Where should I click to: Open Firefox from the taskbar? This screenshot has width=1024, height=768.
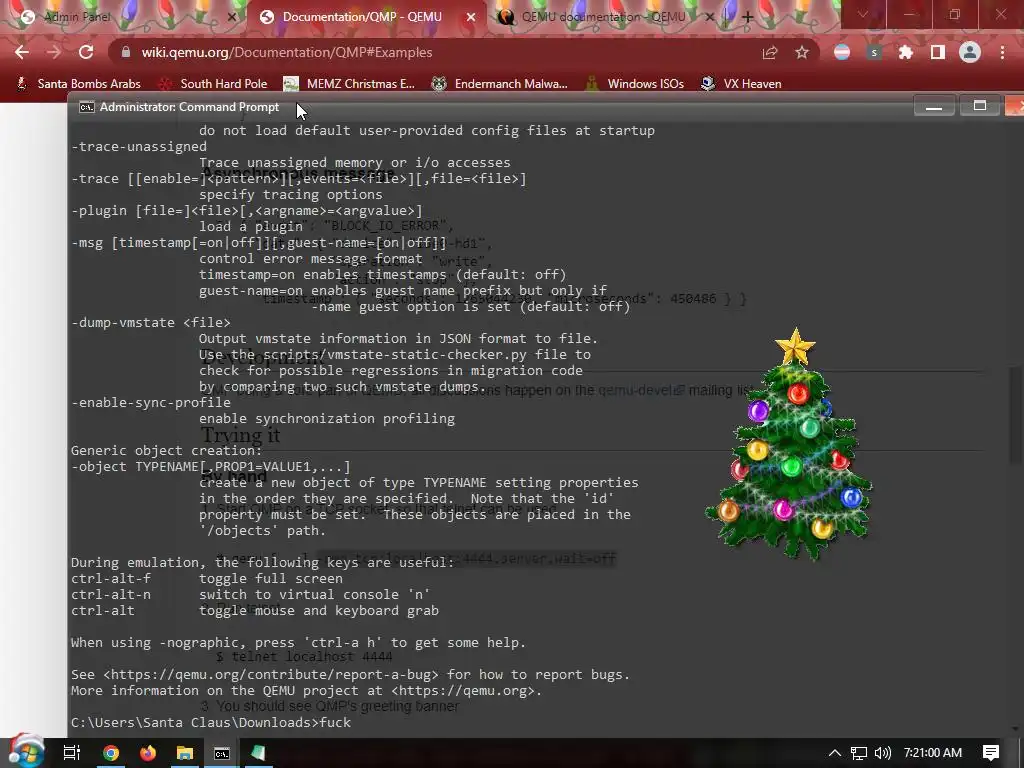click(148, 753)
